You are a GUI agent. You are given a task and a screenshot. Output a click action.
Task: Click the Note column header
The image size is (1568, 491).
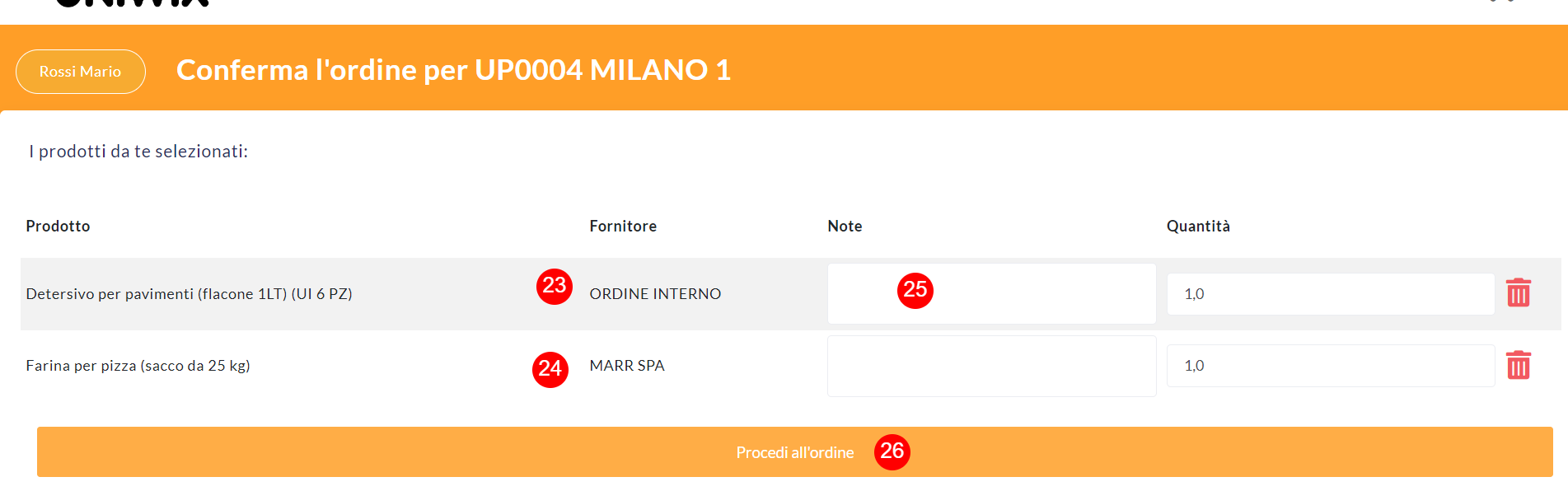pyautogui.click(x=845, y=226)
